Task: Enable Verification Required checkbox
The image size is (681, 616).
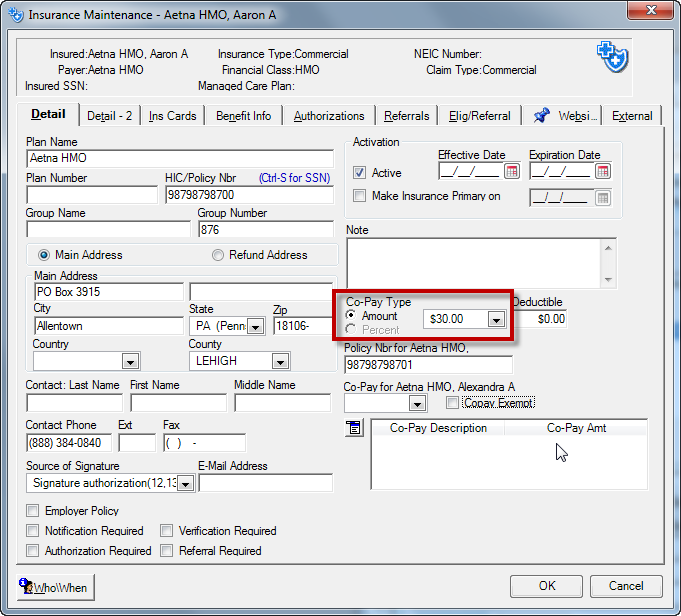Action: pos(166,530)
